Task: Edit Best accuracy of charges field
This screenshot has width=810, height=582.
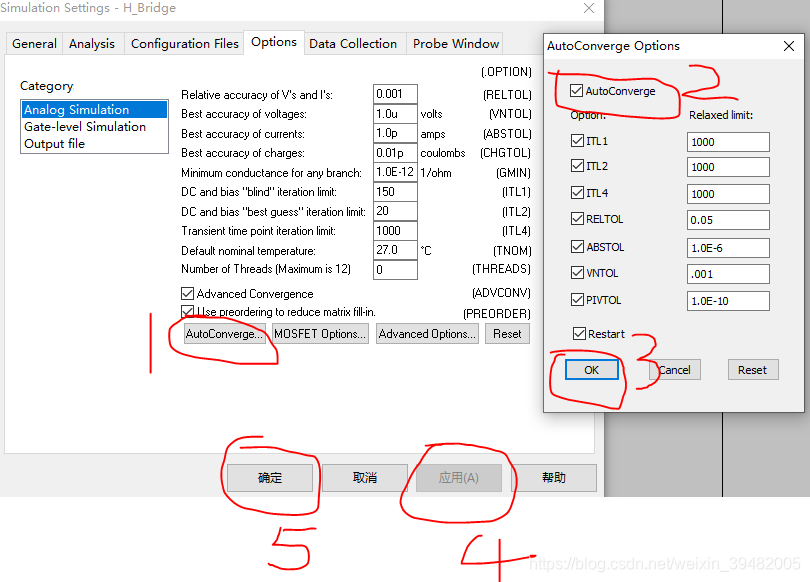Action: tap(395, 153)
